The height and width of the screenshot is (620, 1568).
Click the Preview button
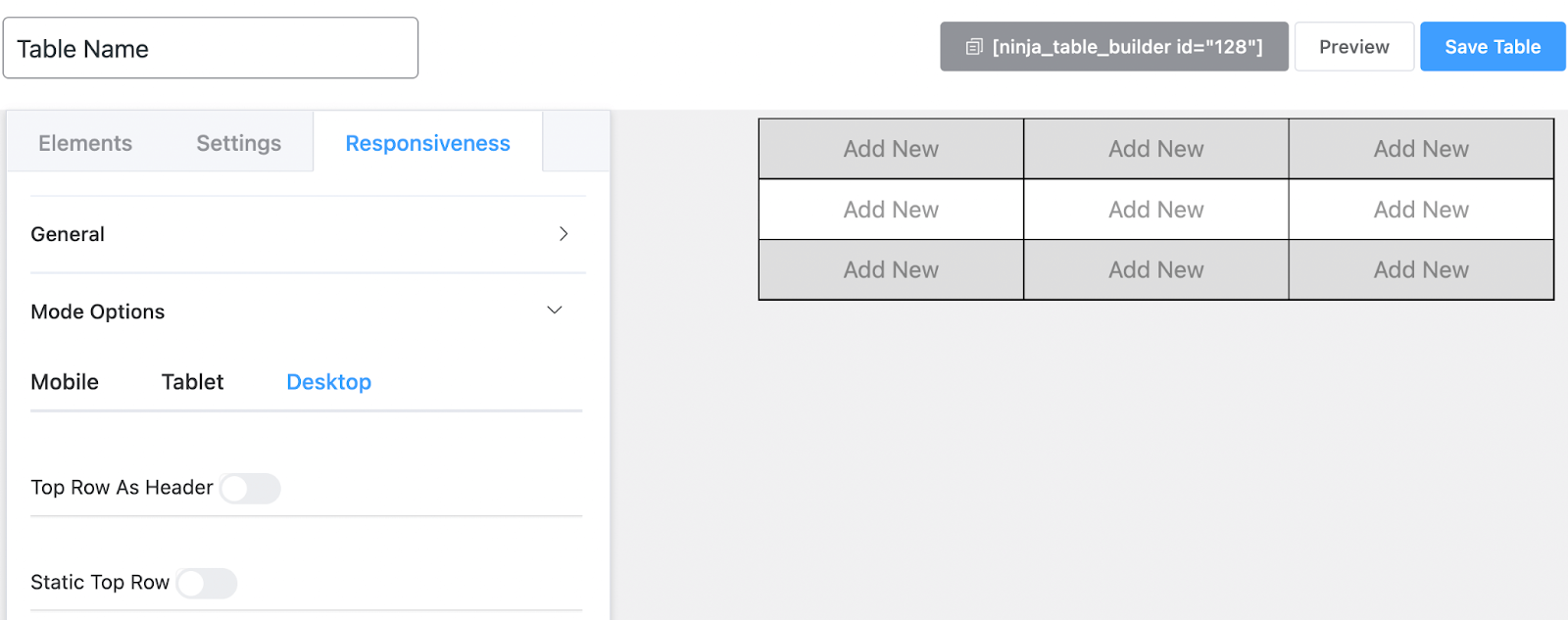coord(1353,47)
